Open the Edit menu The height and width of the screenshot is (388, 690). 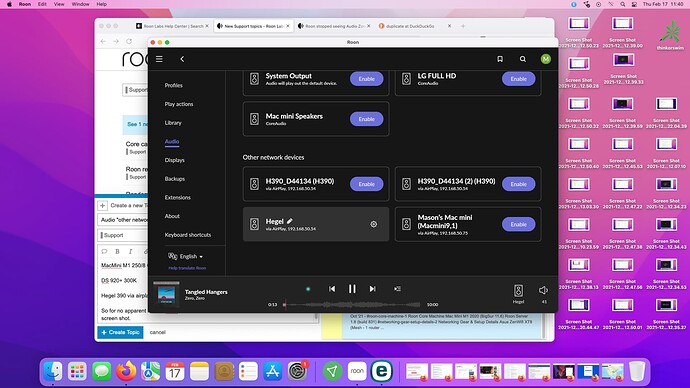click(42, 4)
